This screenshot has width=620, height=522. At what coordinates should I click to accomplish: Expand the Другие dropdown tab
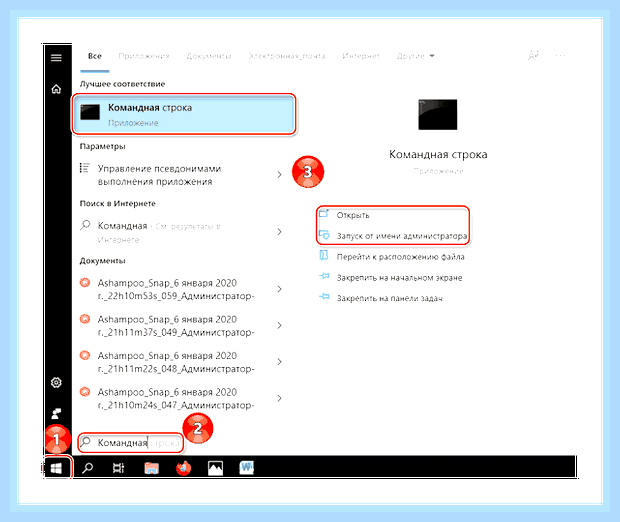point(415,56)
